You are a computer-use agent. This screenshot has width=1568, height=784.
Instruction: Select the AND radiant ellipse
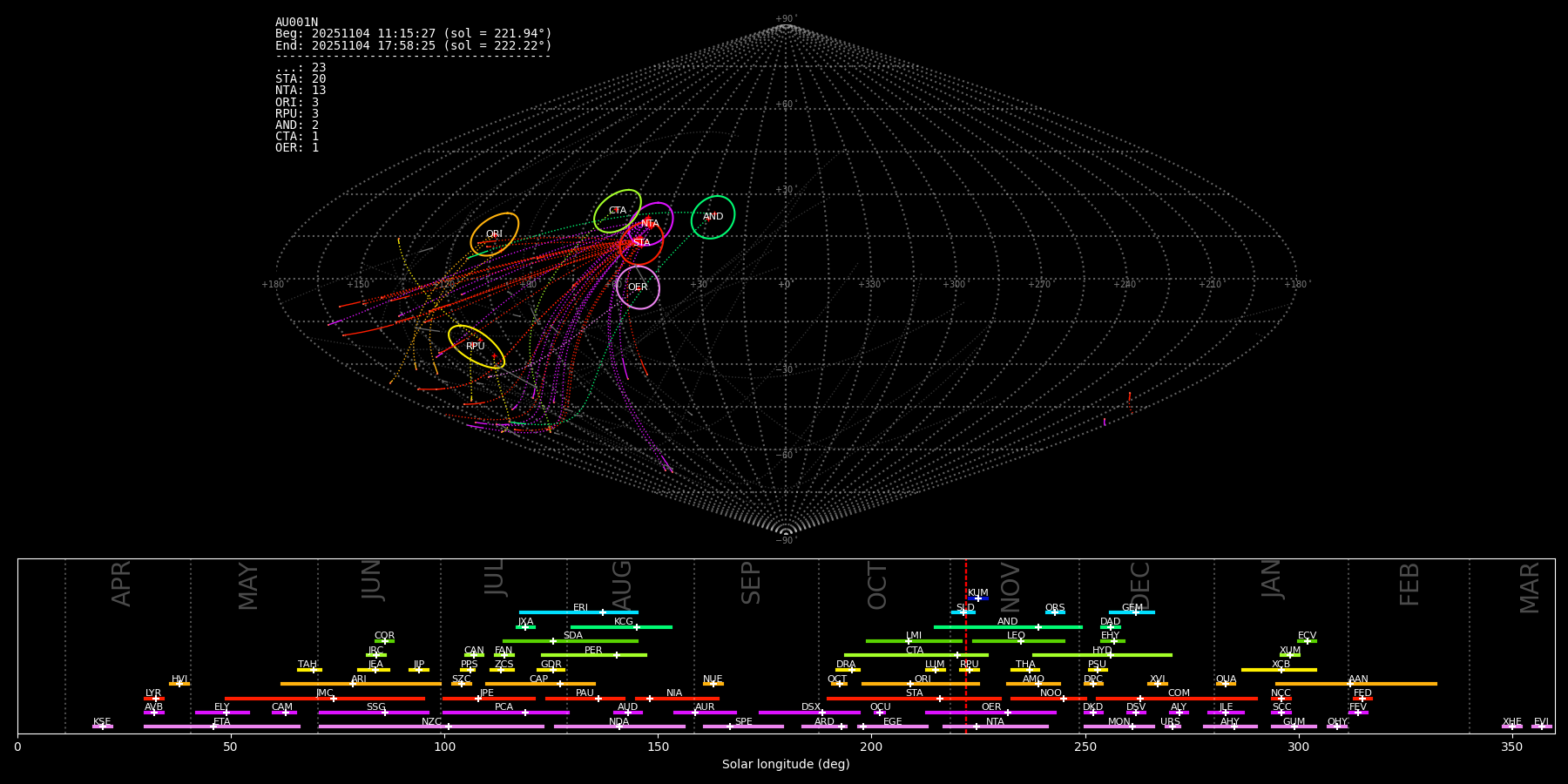pos(713,217)
